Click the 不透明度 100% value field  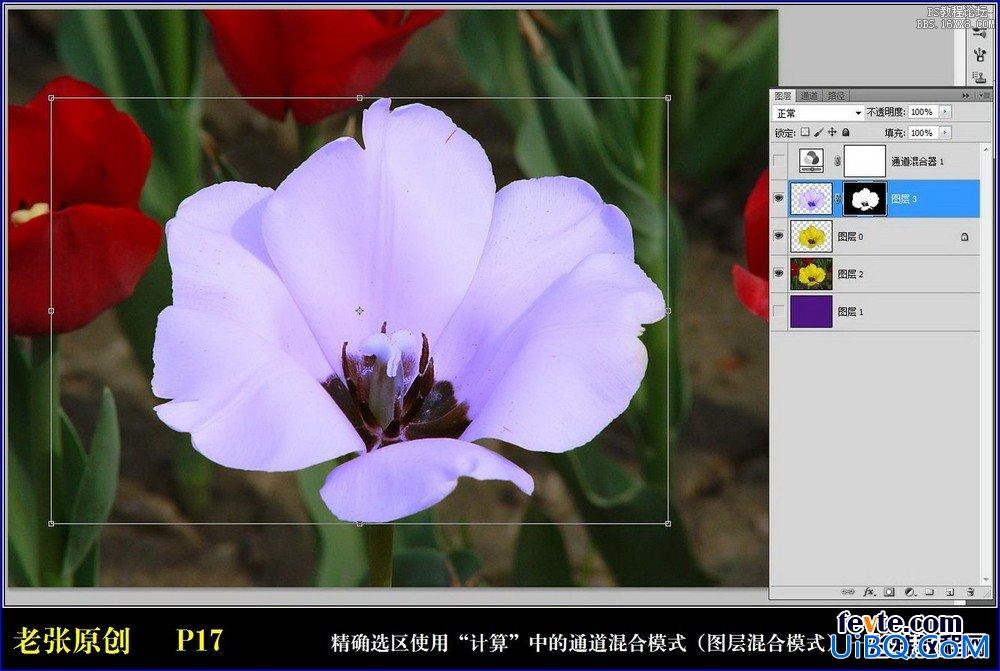(923, 112)
